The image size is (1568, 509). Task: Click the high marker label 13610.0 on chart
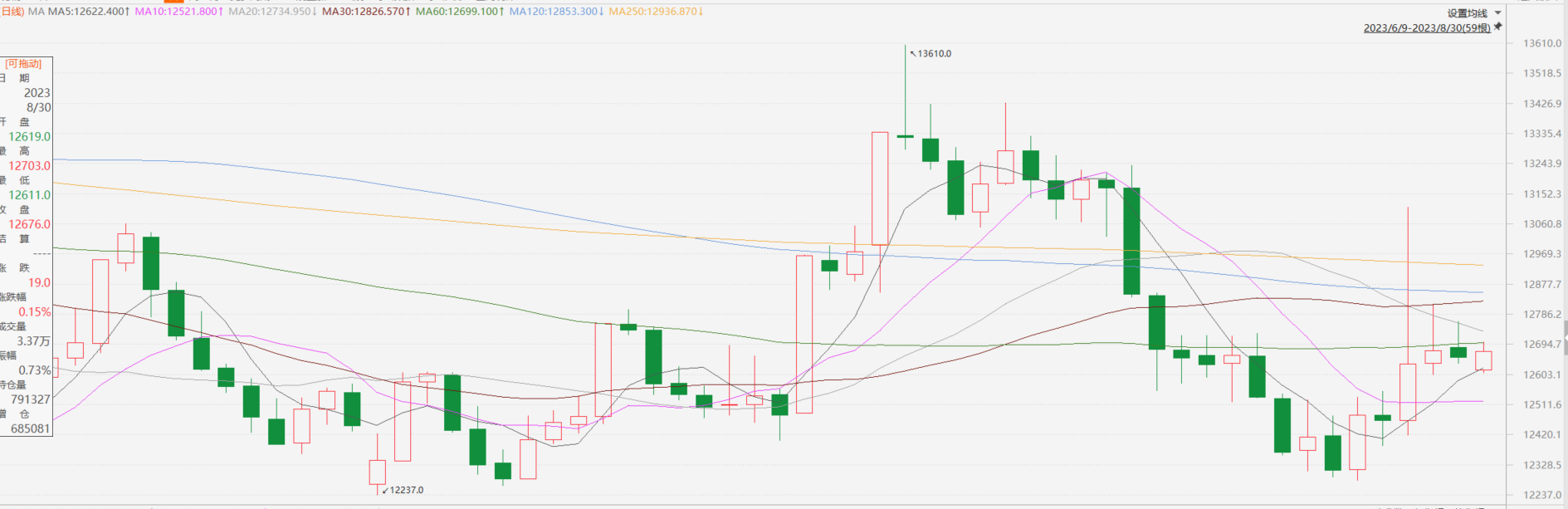pos(935,53)
